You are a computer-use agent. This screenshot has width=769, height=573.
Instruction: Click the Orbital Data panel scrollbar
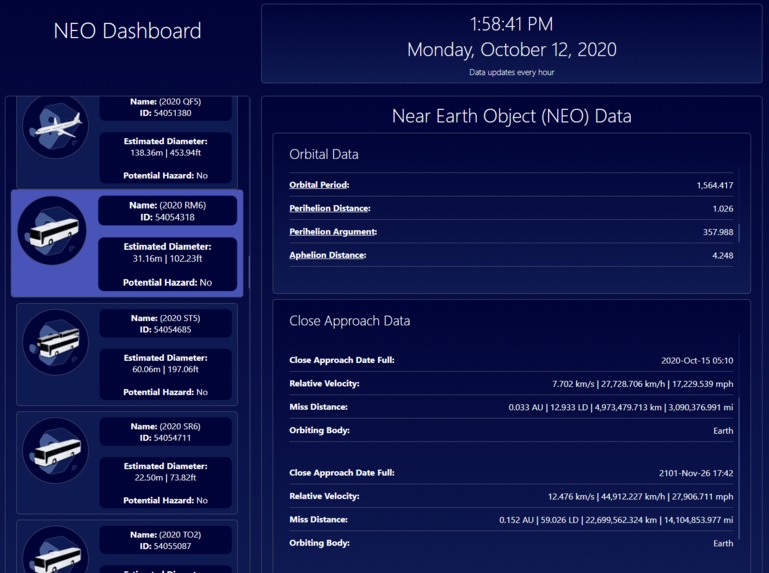(739, 233)
